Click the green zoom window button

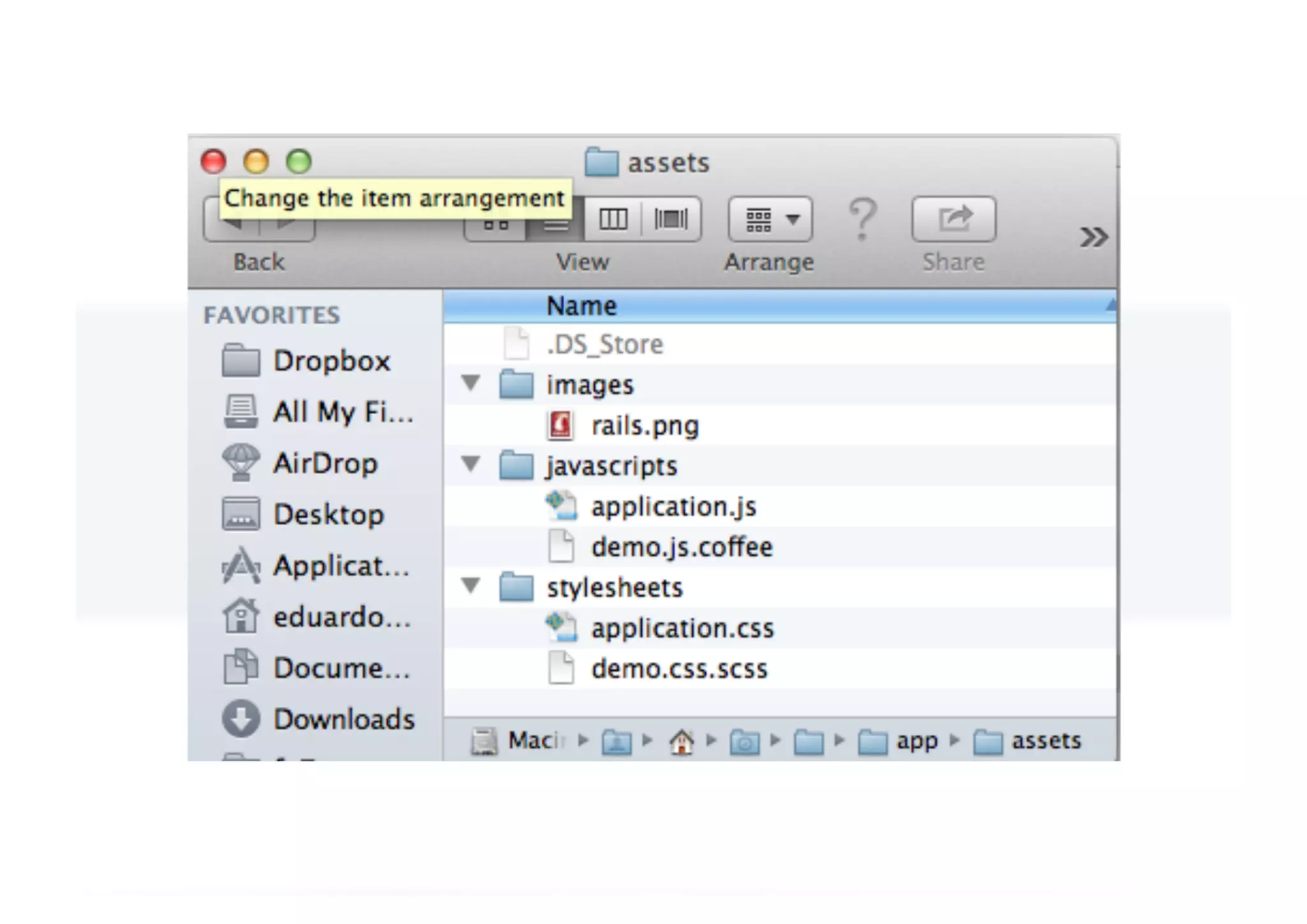coord(299,161)
